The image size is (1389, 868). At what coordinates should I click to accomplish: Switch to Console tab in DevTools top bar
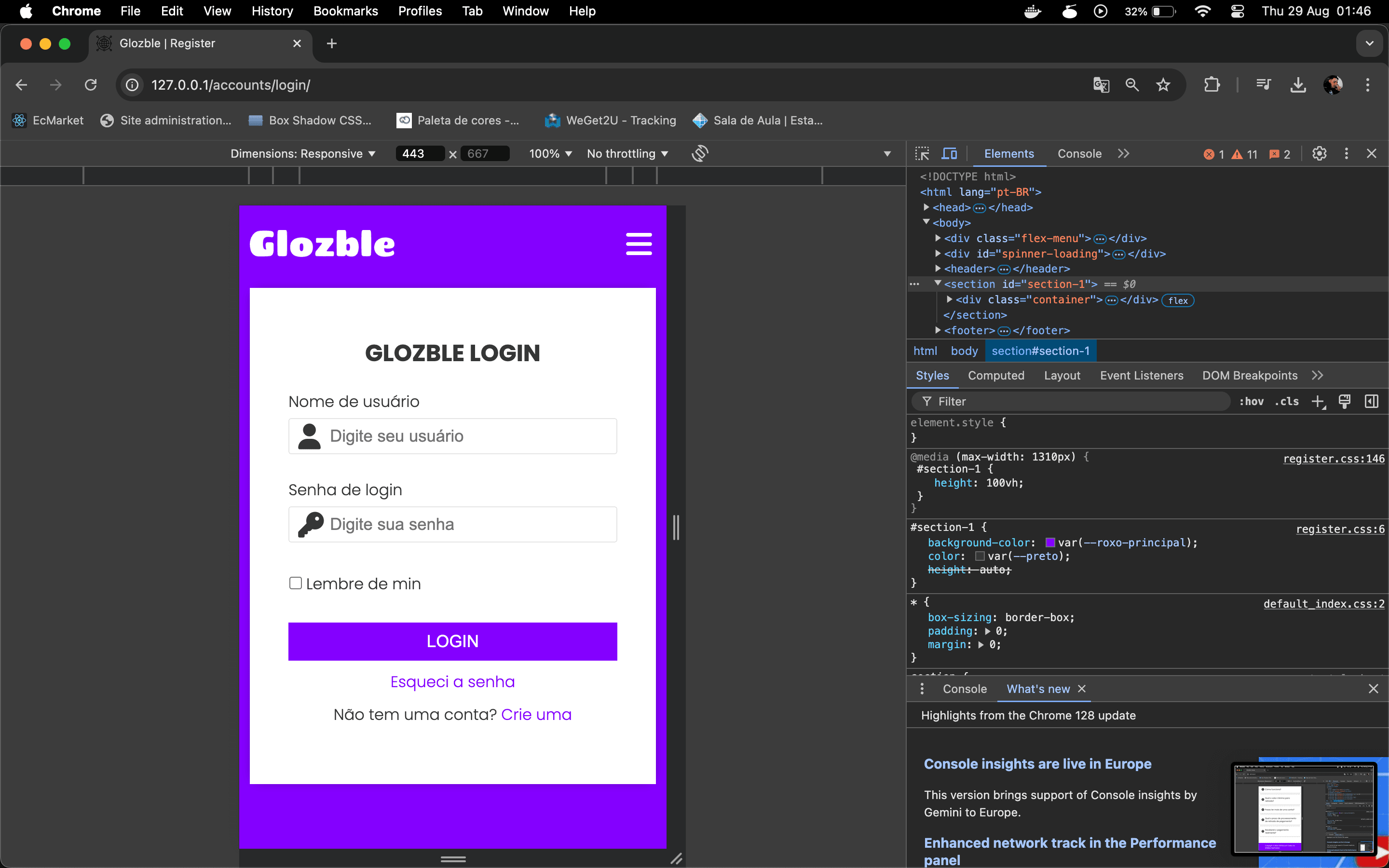[1079, 154]
